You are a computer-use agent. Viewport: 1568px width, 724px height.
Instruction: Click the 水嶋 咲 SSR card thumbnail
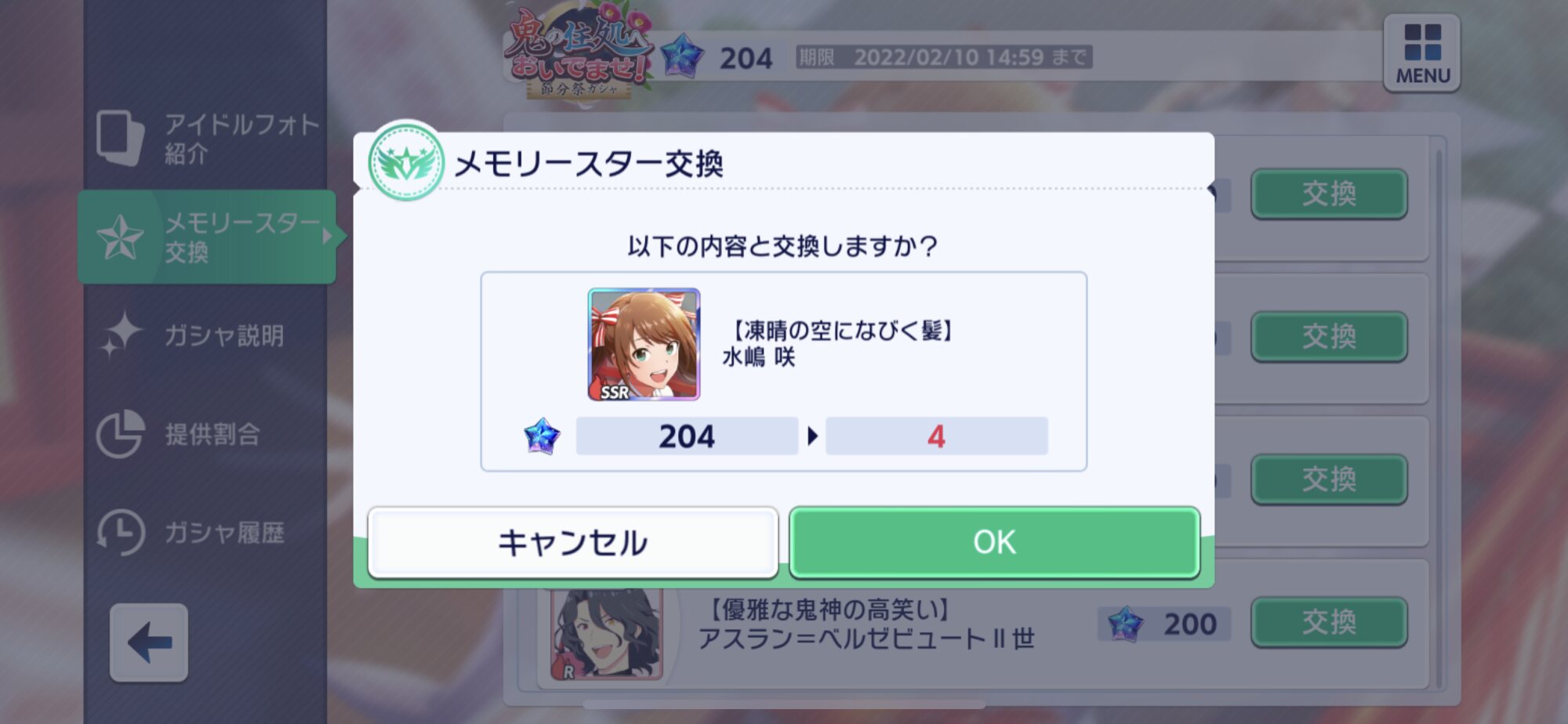[644, 345]
